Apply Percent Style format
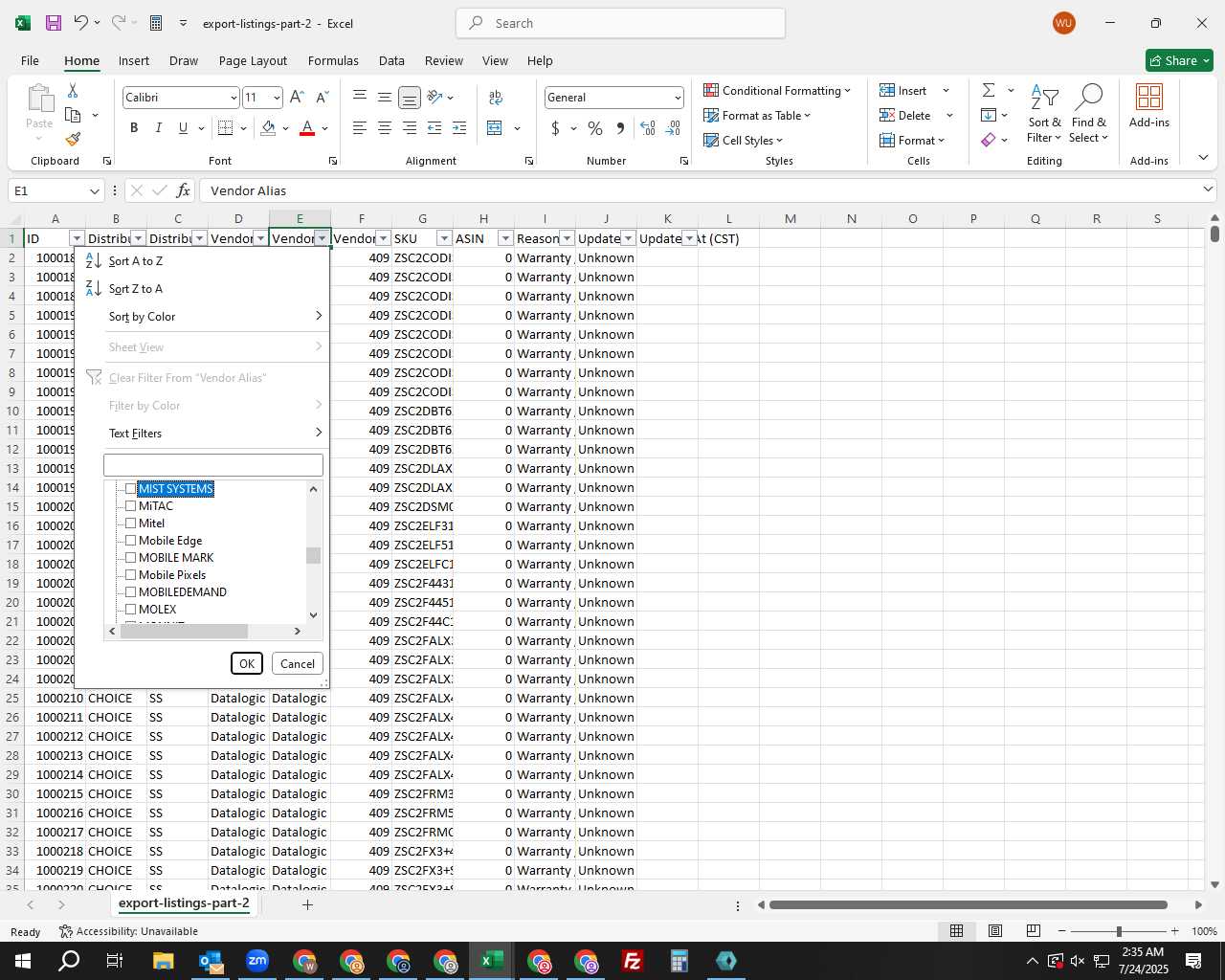The image size is (1225, 980). click(595, 128)
